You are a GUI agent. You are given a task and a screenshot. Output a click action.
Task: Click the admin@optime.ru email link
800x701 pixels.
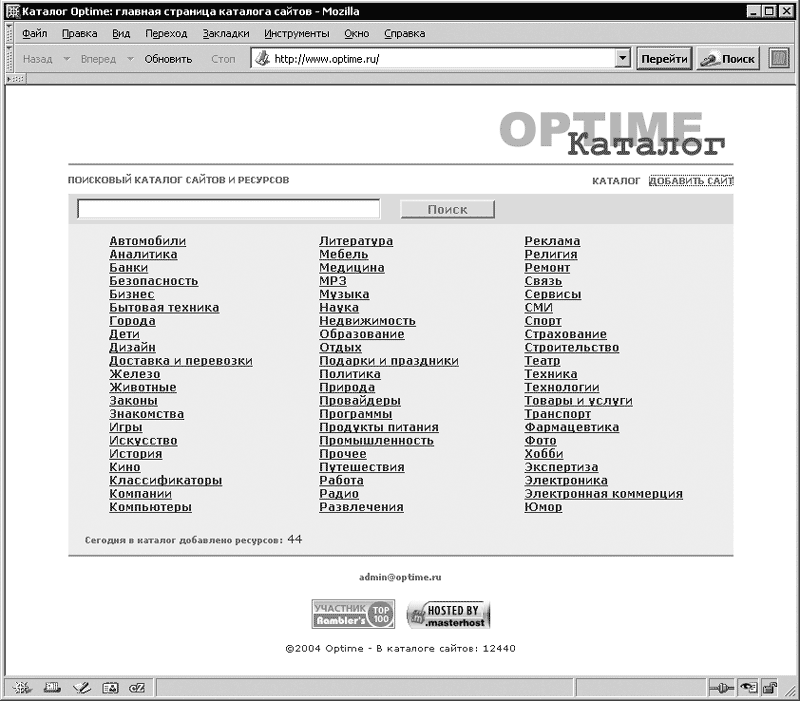[400, 577]
